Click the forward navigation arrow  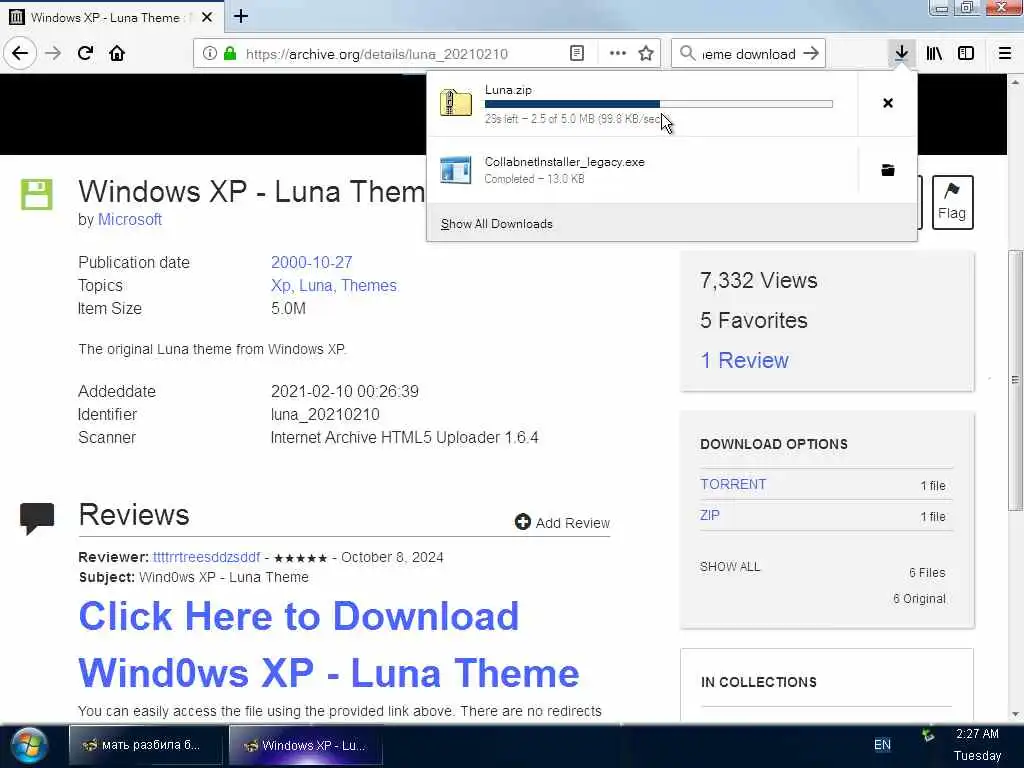(53, 53)
